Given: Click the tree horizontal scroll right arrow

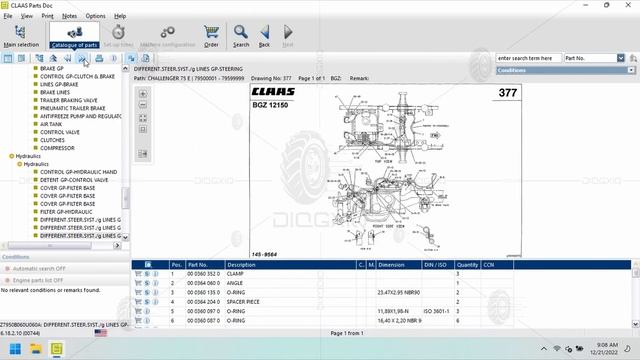Looking at the screenshot, I should tap(117, 245).
